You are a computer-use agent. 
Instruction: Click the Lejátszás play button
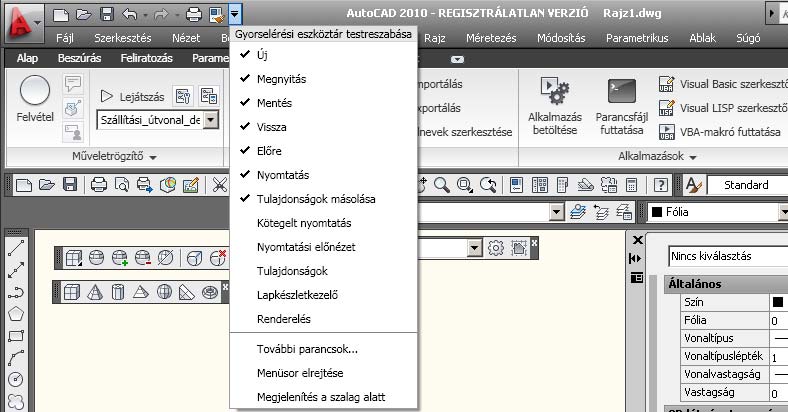pyautogui.click(x=133, y=96)
